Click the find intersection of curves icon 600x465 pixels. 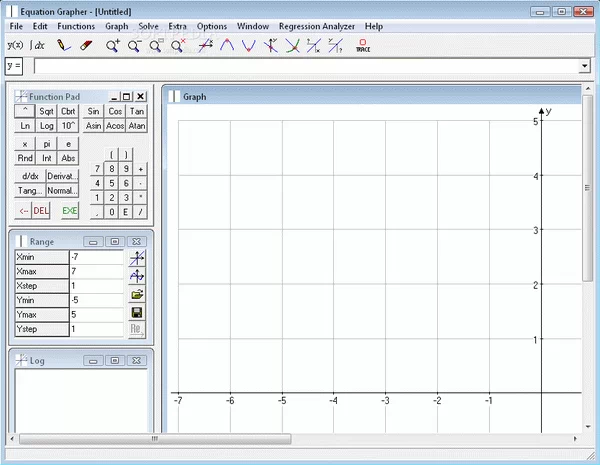click(293, 46)
